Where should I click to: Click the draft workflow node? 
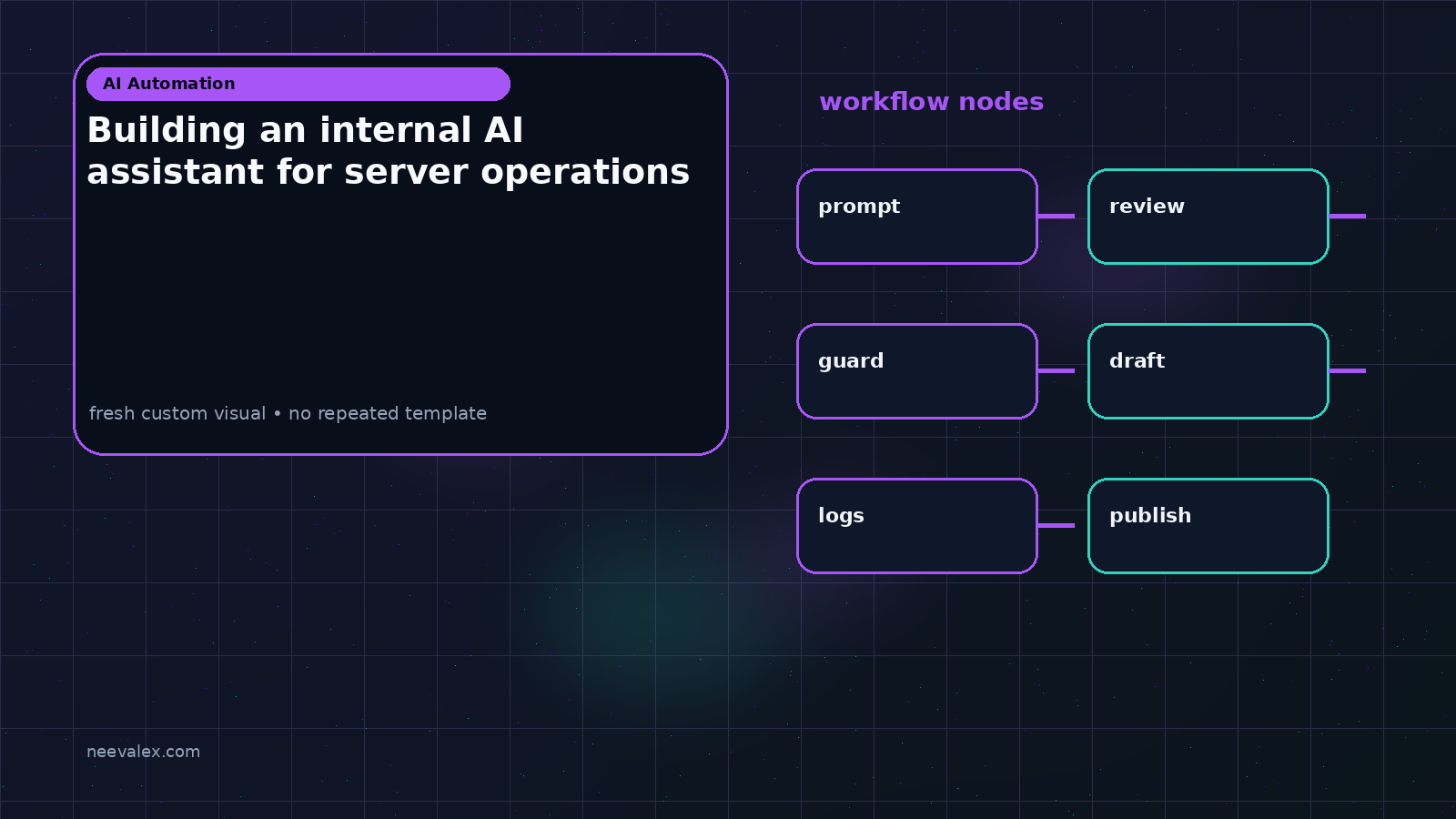(x=1208, y=371)
